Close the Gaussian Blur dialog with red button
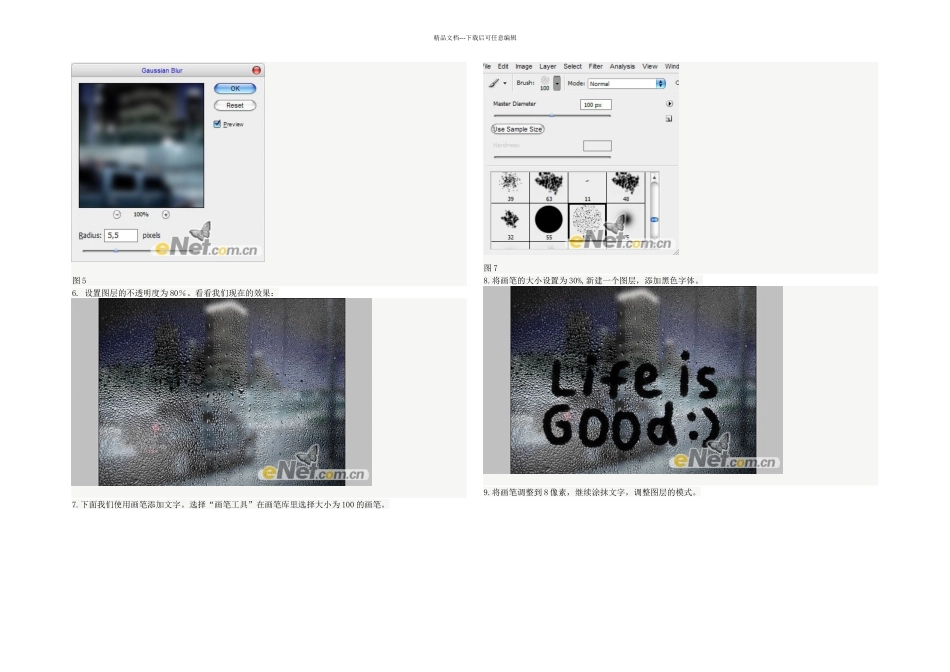 256,70
